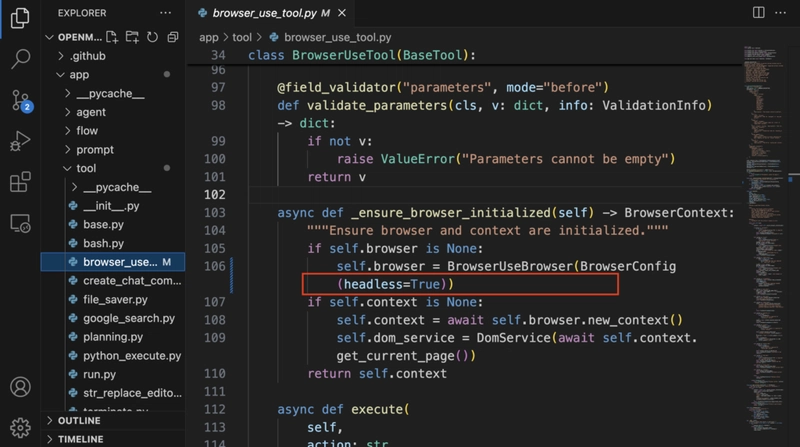
Task: Collapse all folders in Explorer
Action: point(173,37)
